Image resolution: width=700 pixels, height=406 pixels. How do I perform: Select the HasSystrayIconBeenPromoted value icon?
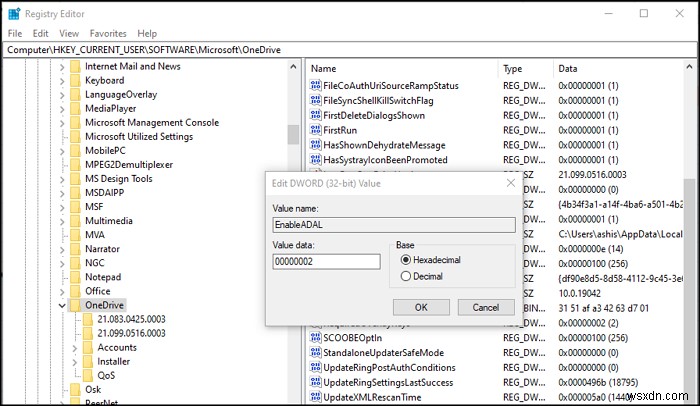316,159
